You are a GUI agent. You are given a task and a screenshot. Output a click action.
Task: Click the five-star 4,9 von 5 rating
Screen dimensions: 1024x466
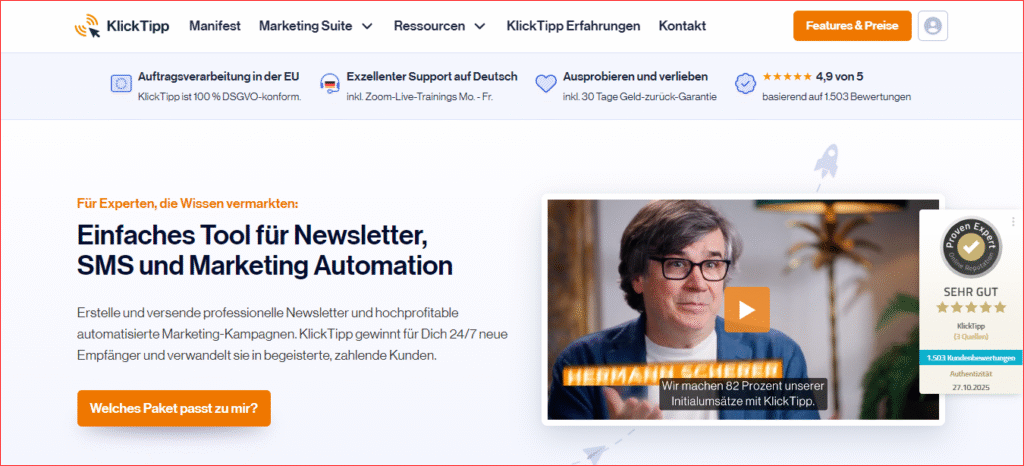pyautogui.click(x=812, y=76)
